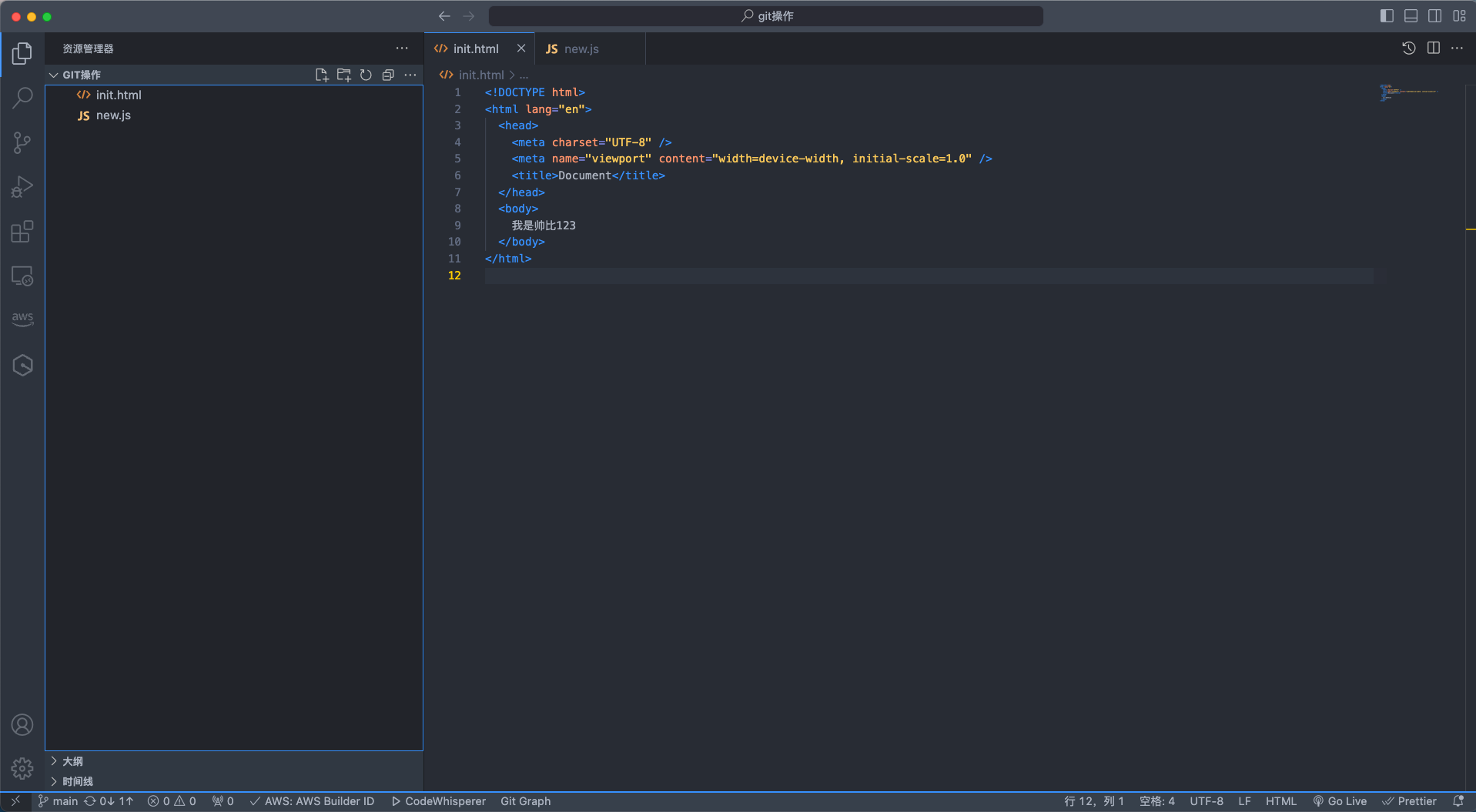Open the Accounts menu
This screenshot has height=812, width=1476.
[22, 725]
